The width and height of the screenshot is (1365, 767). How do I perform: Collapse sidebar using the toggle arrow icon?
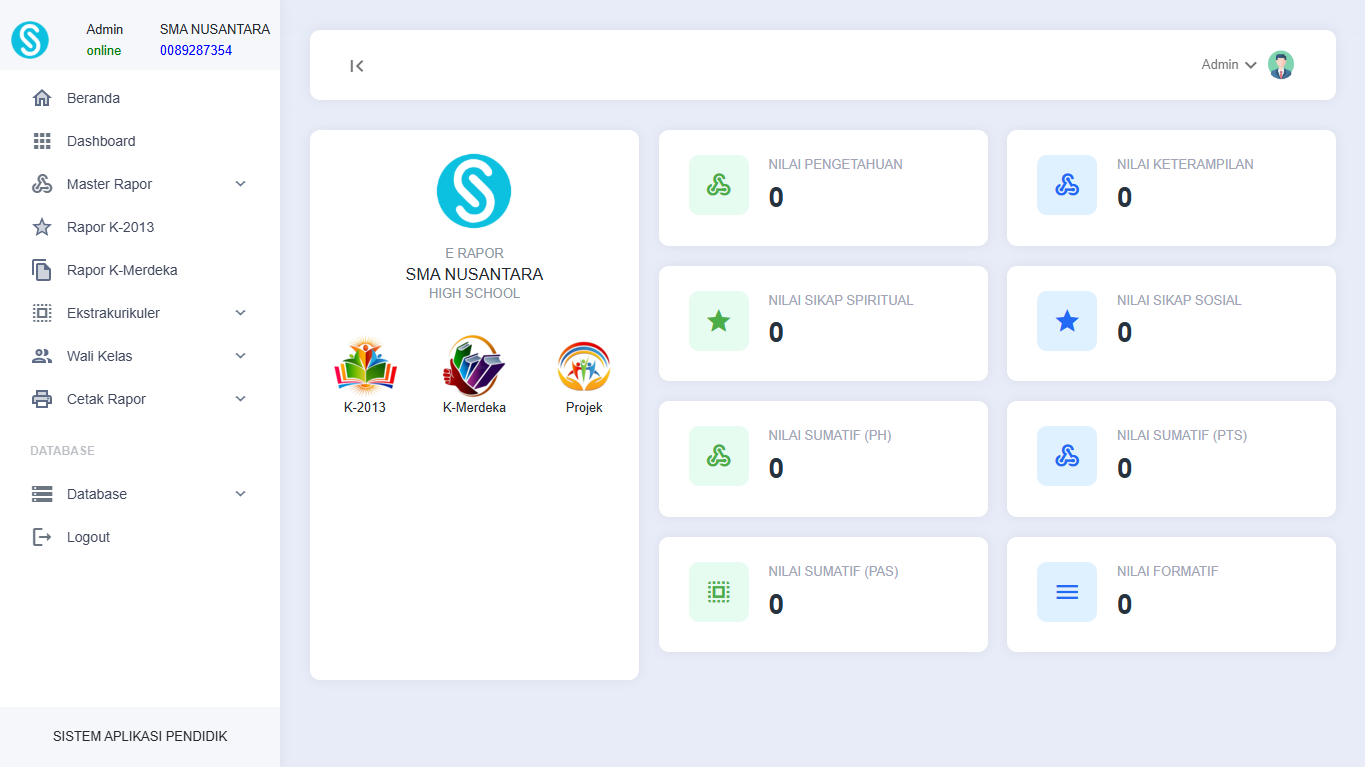(x=357, y=66)
